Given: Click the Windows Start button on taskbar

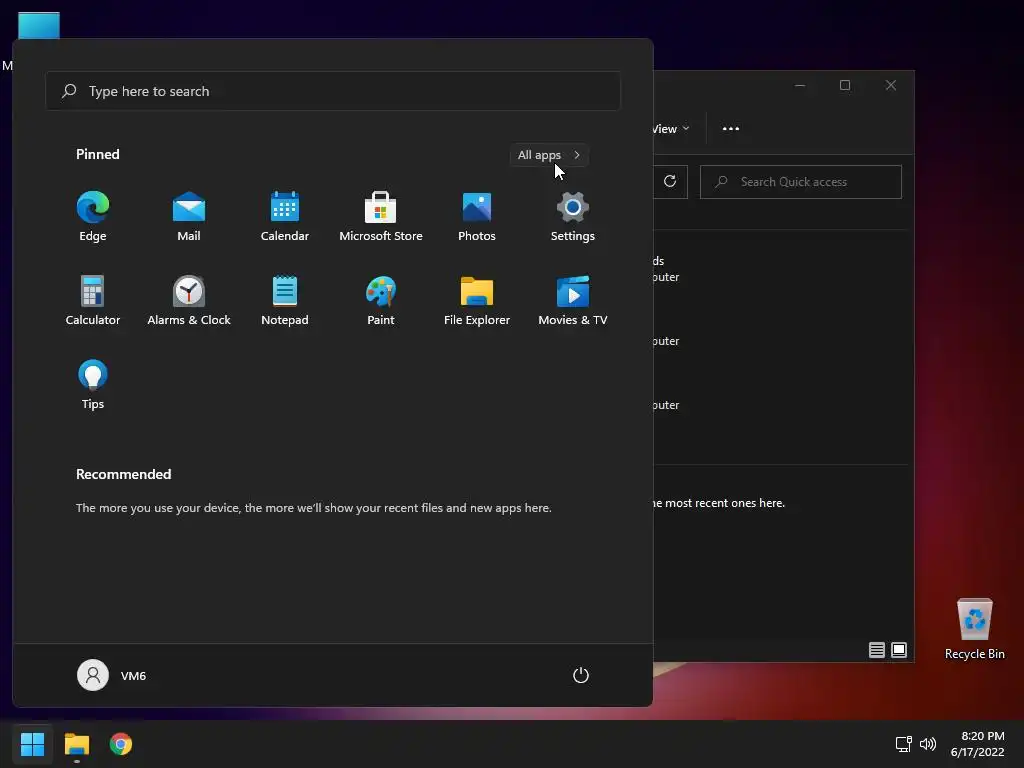Looking at the screenshot, I should 32,744.
